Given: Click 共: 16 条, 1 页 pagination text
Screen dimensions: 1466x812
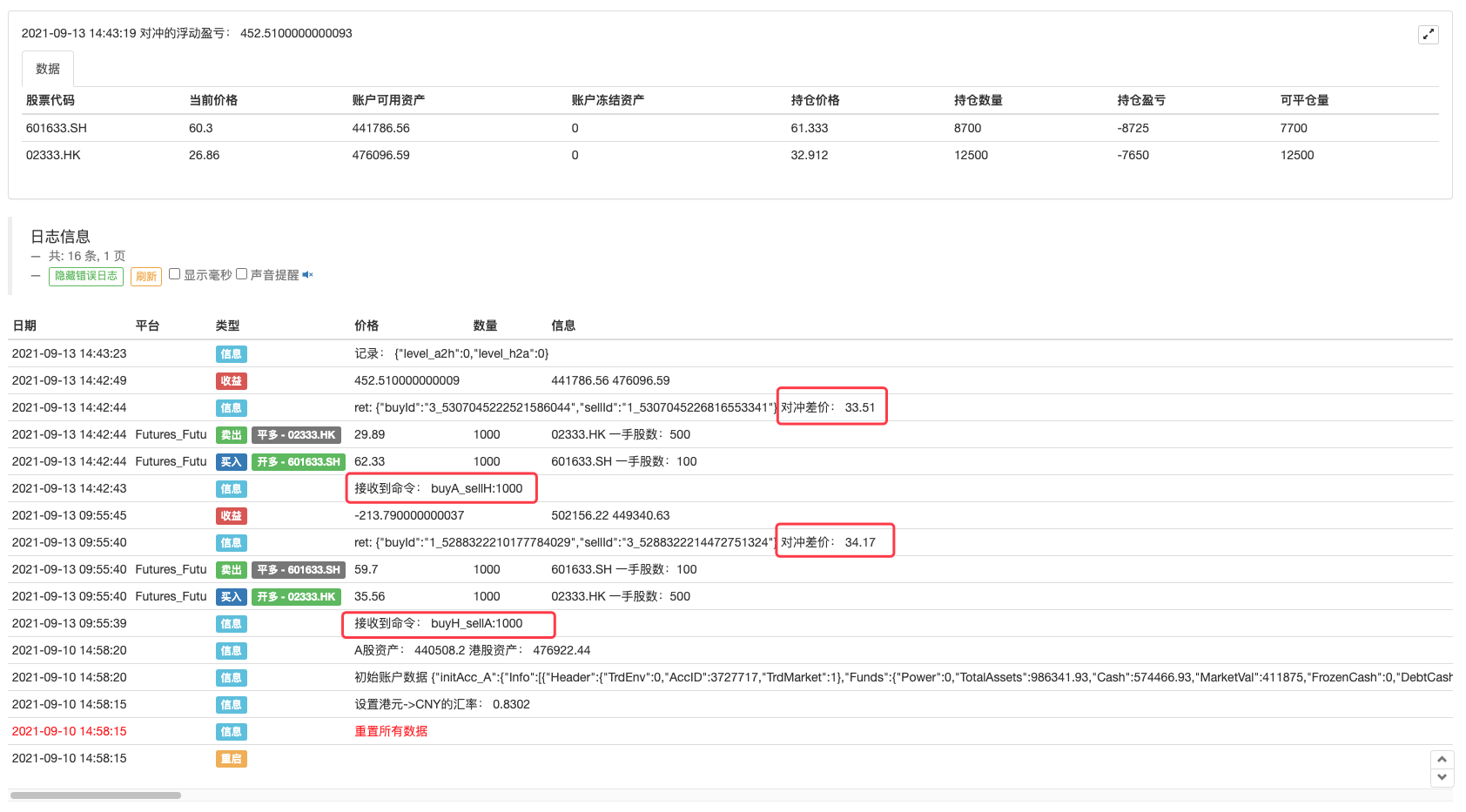Looking at the screenshot, I should [x=87, y=257].
